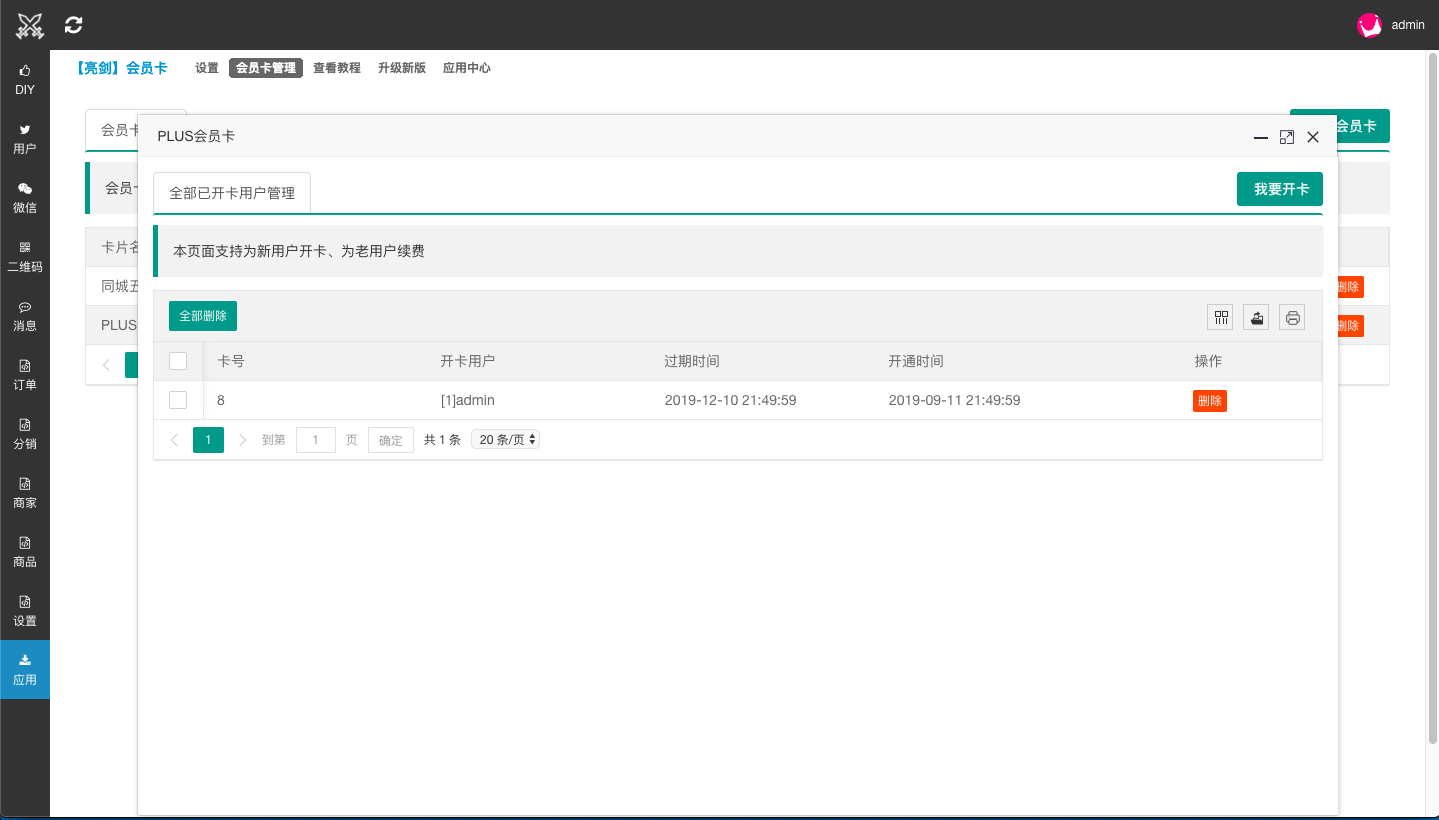Toggle the select-all checkbox in table header
The image size is (1439, 820).
click(178, 361)
